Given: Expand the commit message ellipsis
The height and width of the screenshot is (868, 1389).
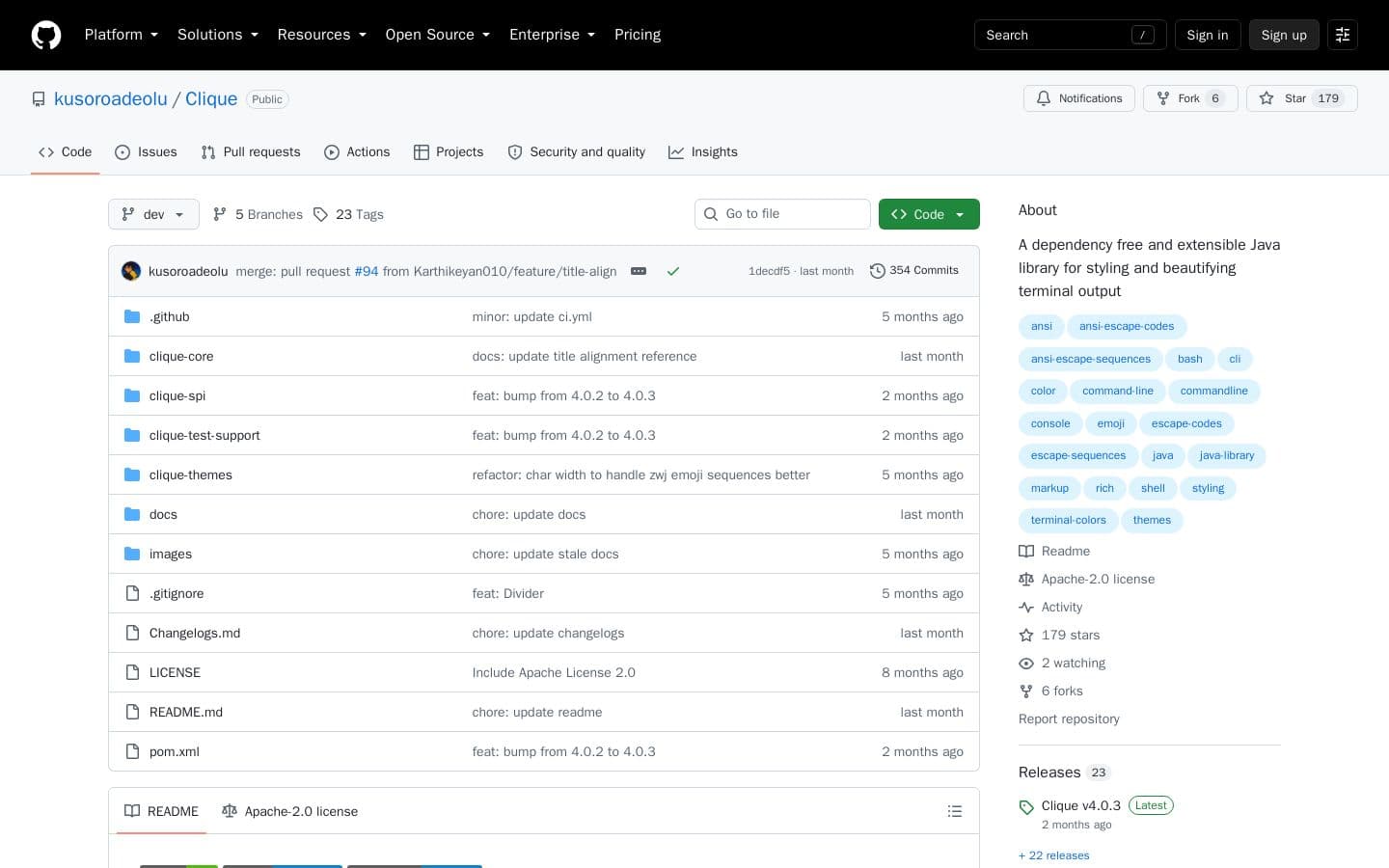Looking at the screenshot, I should (x=639, y=271).
